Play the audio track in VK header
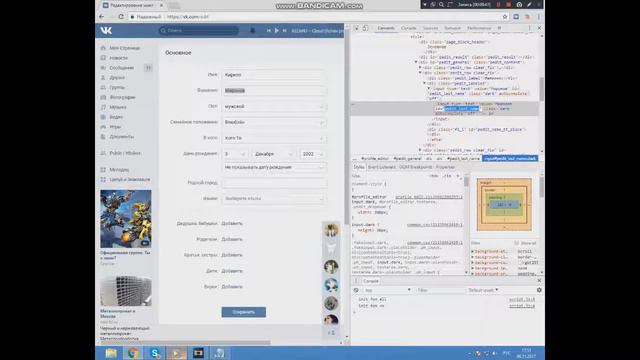Viewport: 640px width, 360px height. tap(277, 31)
